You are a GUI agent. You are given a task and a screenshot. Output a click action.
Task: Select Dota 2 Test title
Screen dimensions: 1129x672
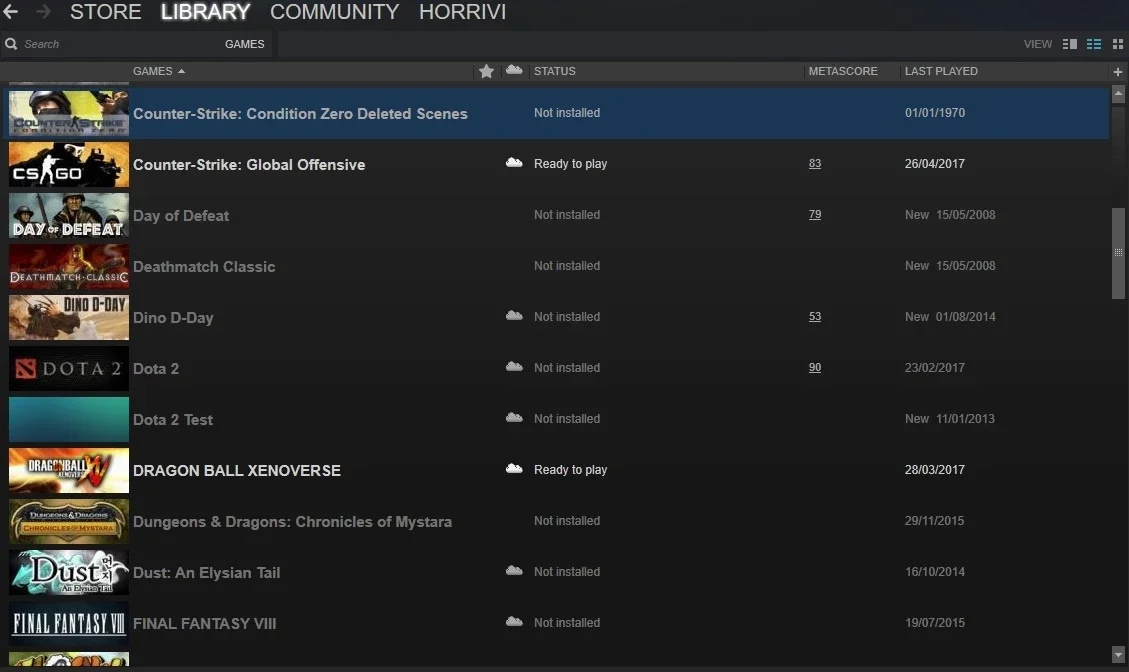point(173,420)
